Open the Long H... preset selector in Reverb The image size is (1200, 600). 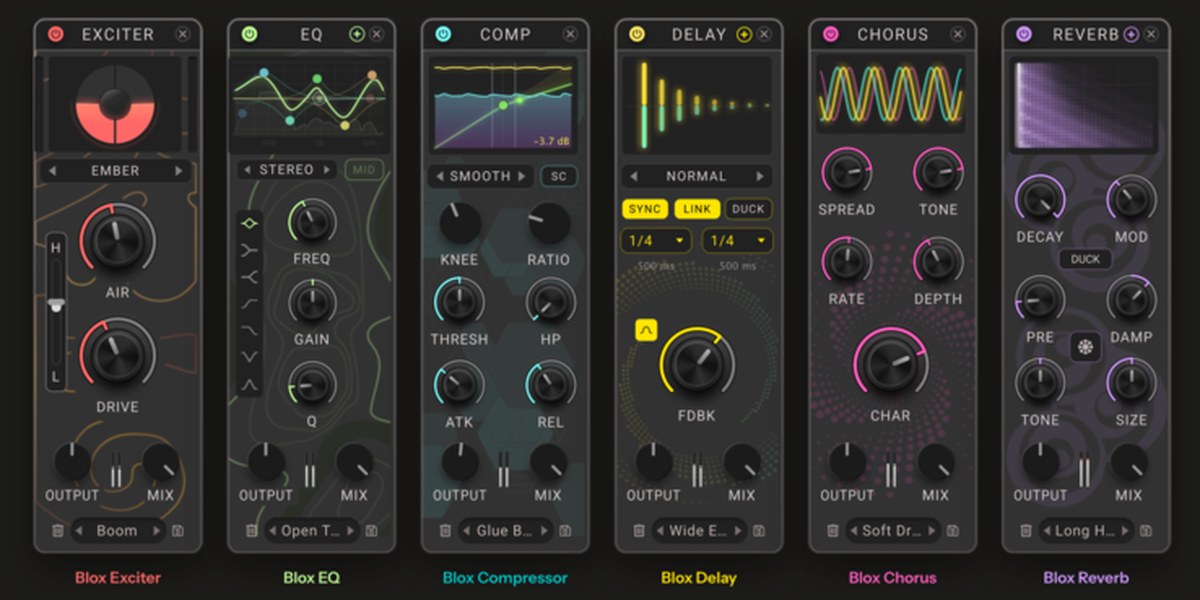tap(1086, 531)
